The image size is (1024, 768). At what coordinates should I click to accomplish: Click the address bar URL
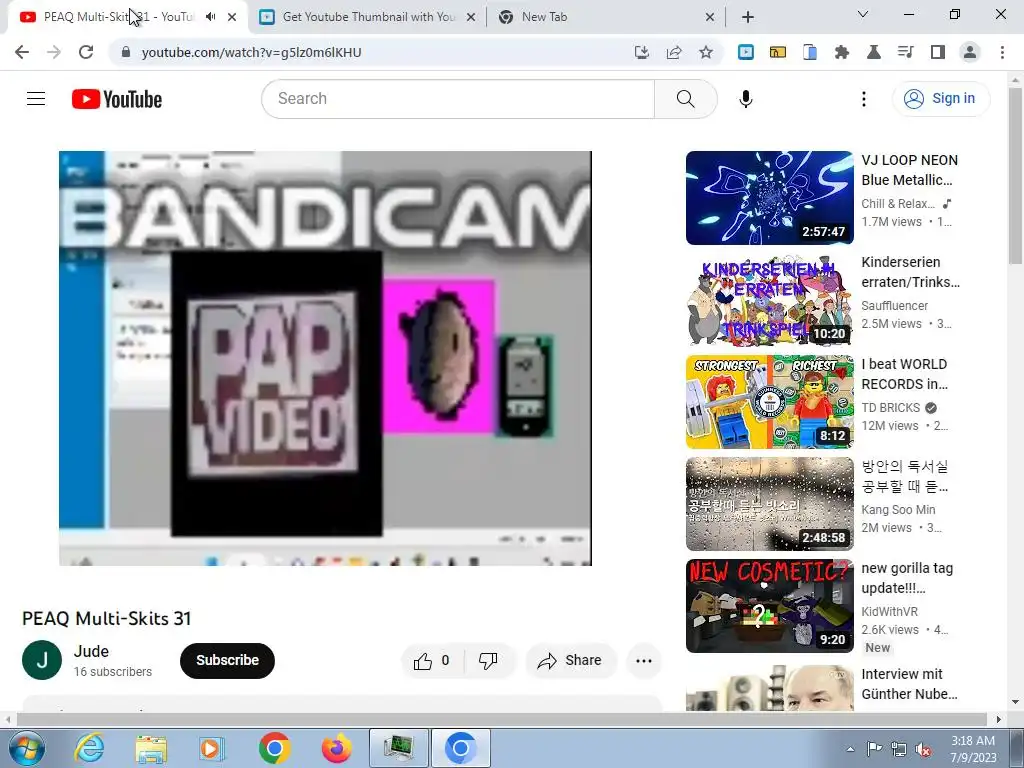point(251,52)
